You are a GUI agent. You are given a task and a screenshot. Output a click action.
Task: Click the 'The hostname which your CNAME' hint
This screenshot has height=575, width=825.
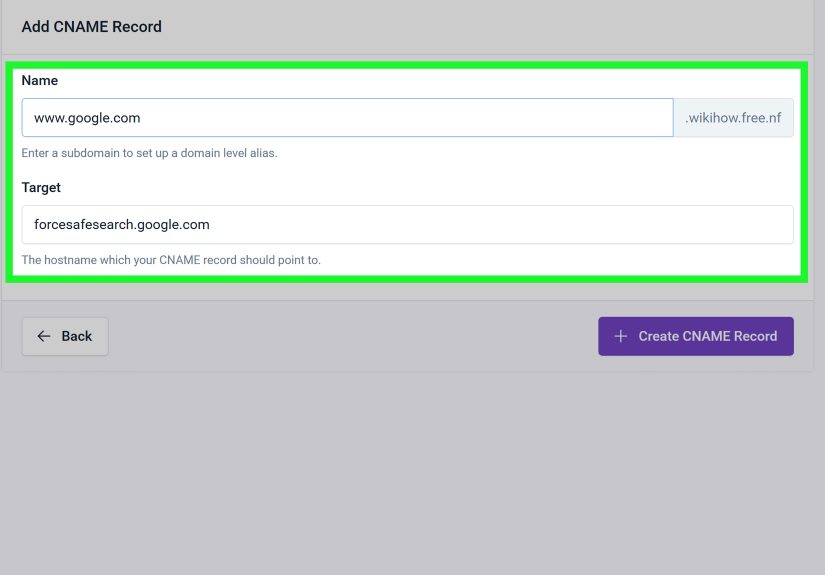tap(171, 260)
